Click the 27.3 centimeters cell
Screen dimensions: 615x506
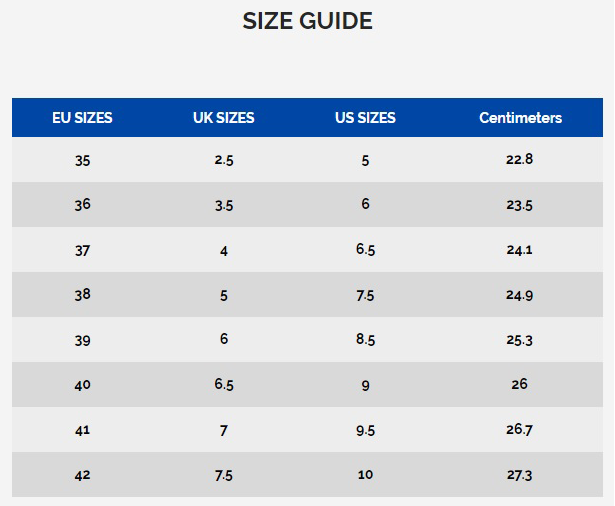click(519, 475)
